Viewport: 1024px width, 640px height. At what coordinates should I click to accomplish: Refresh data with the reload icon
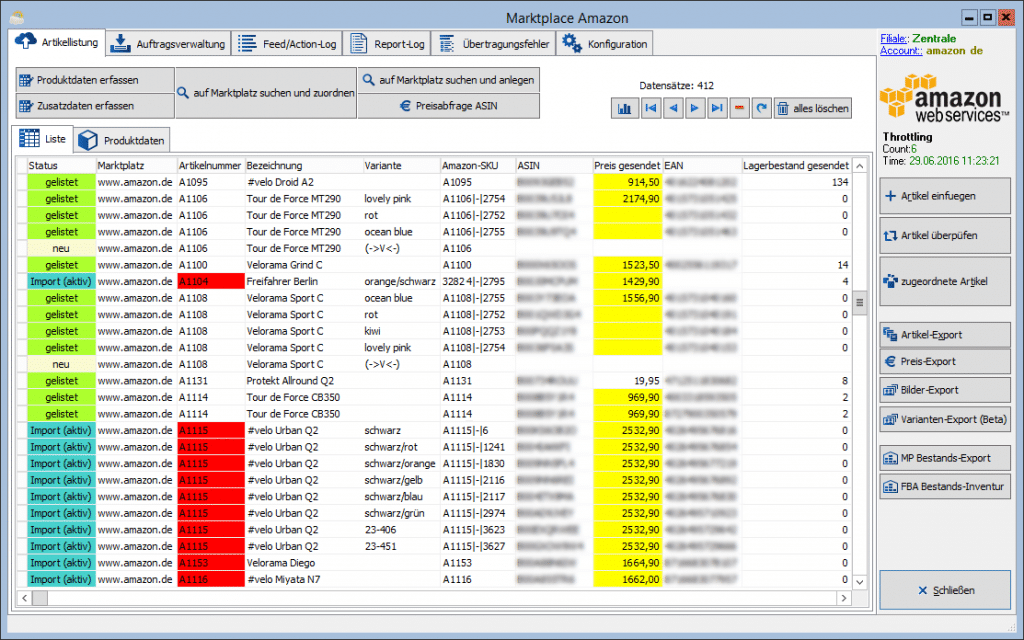[x=761, y=108]
